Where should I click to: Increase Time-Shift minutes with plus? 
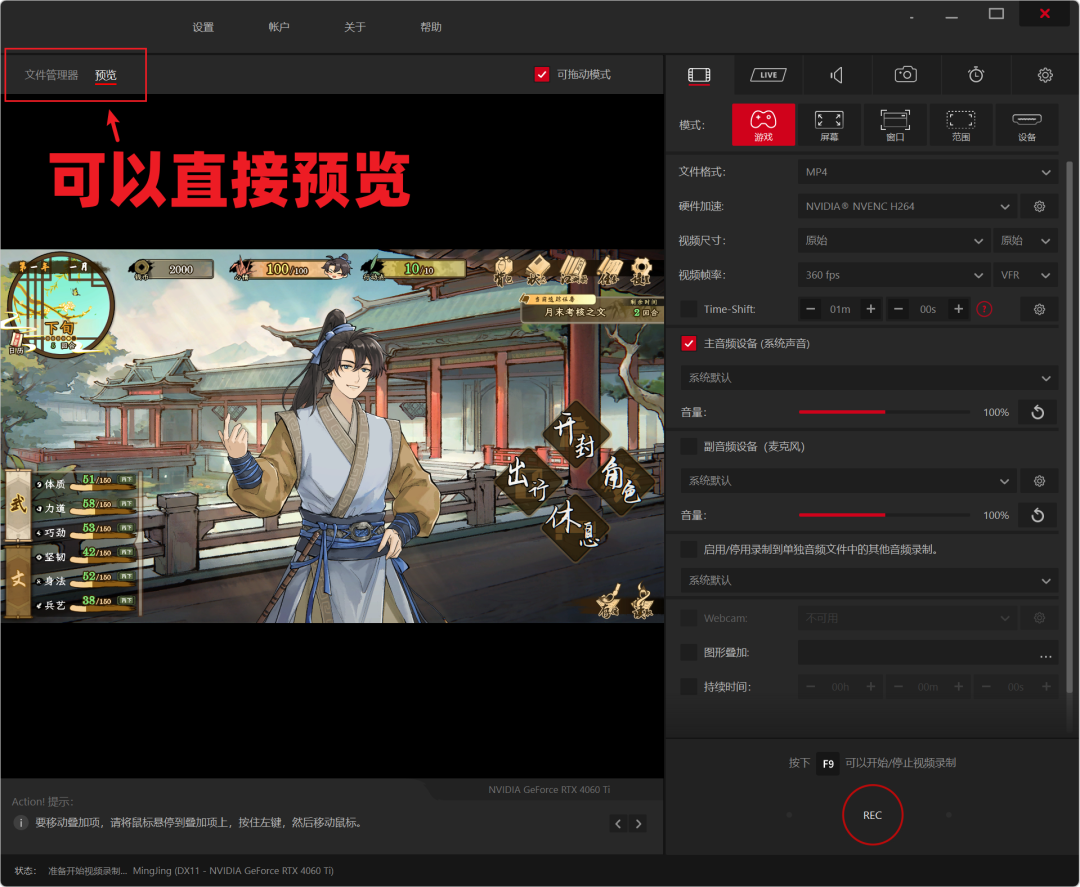click(x=871, y=309)
